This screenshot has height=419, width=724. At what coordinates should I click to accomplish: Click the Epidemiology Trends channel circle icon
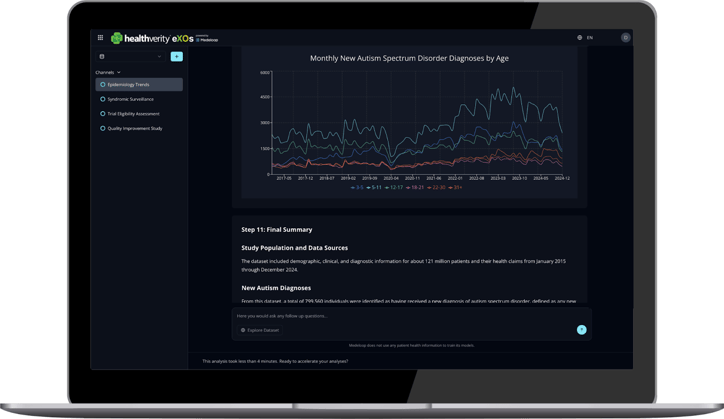103,85
